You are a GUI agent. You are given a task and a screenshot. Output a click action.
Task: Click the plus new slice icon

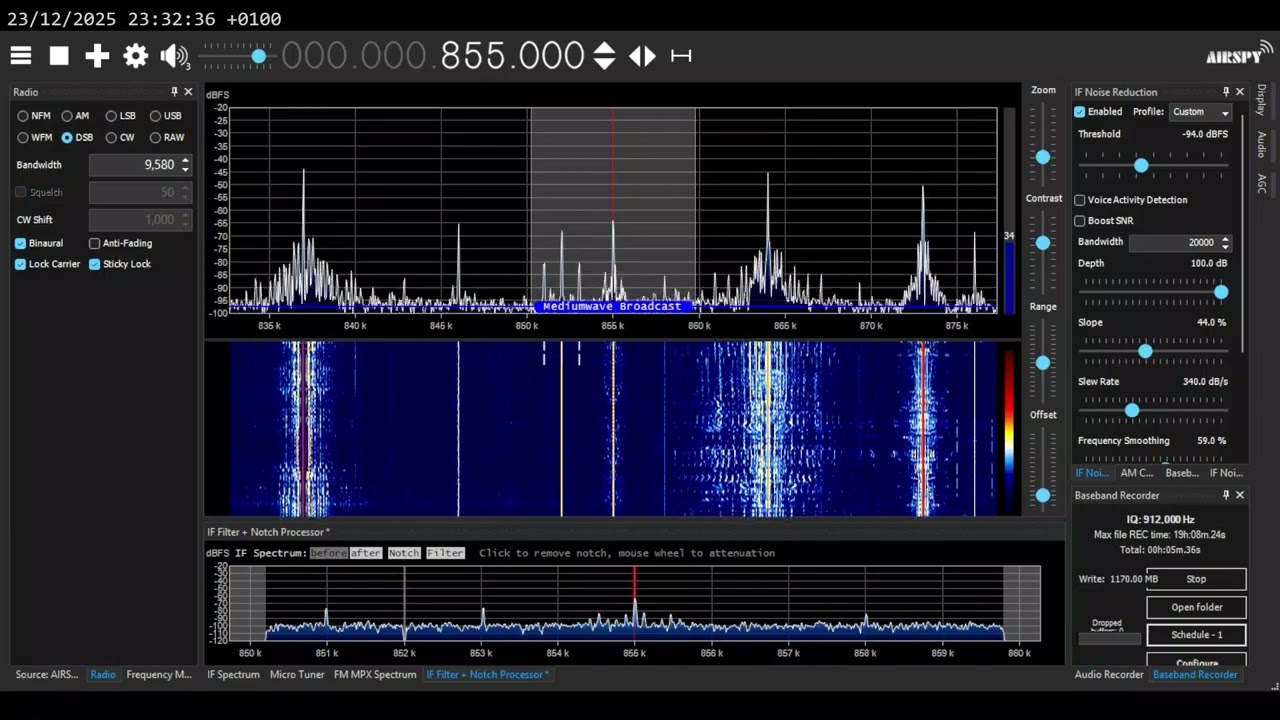pos(97,56)
